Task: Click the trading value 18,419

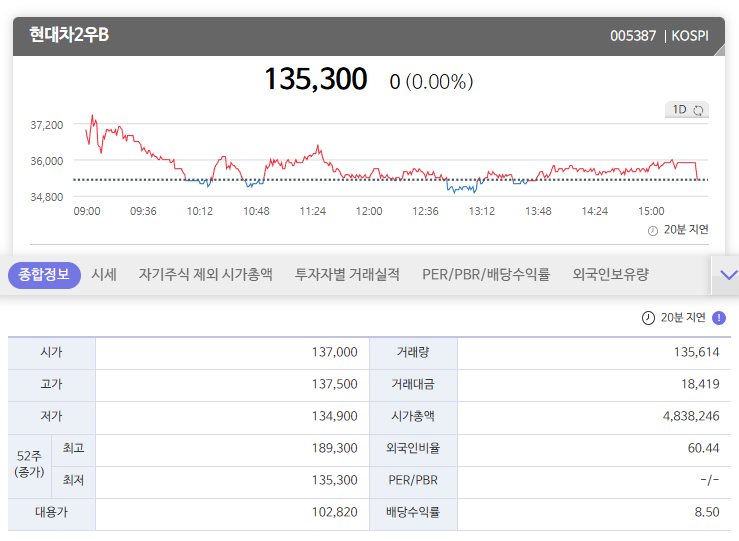Action: (700, 385)
